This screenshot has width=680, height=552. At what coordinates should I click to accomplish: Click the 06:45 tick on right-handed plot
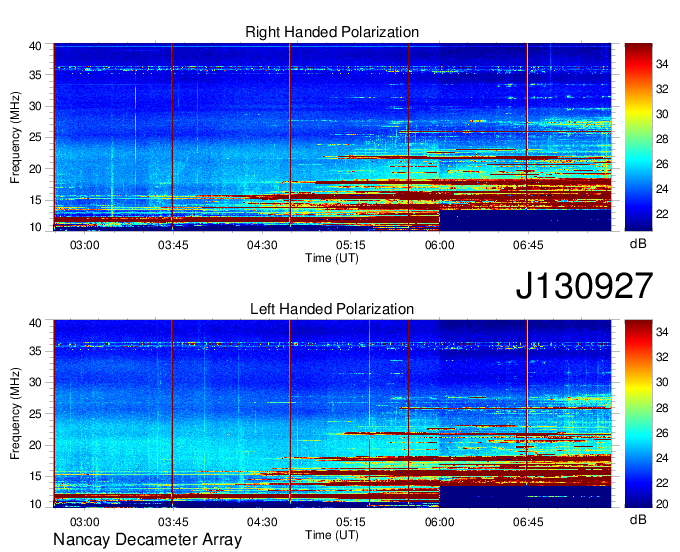(528, 245)
